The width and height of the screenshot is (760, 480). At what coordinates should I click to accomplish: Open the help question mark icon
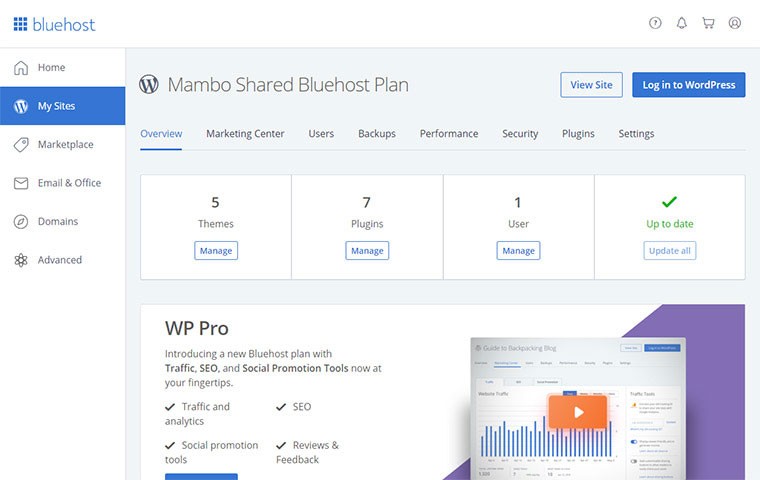tap(655, 23)
